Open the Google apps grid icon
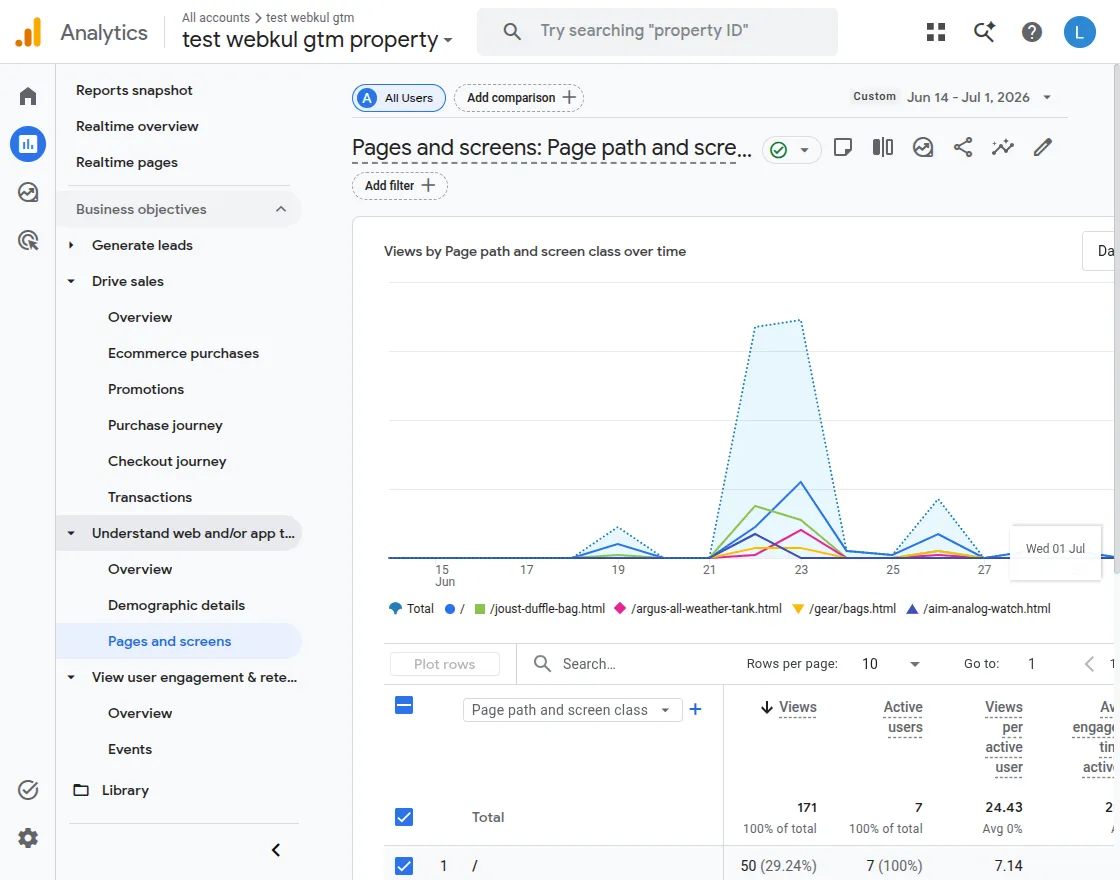This screenshot has width=1120, height=880. pyautogui.click(x=936, y=32)
